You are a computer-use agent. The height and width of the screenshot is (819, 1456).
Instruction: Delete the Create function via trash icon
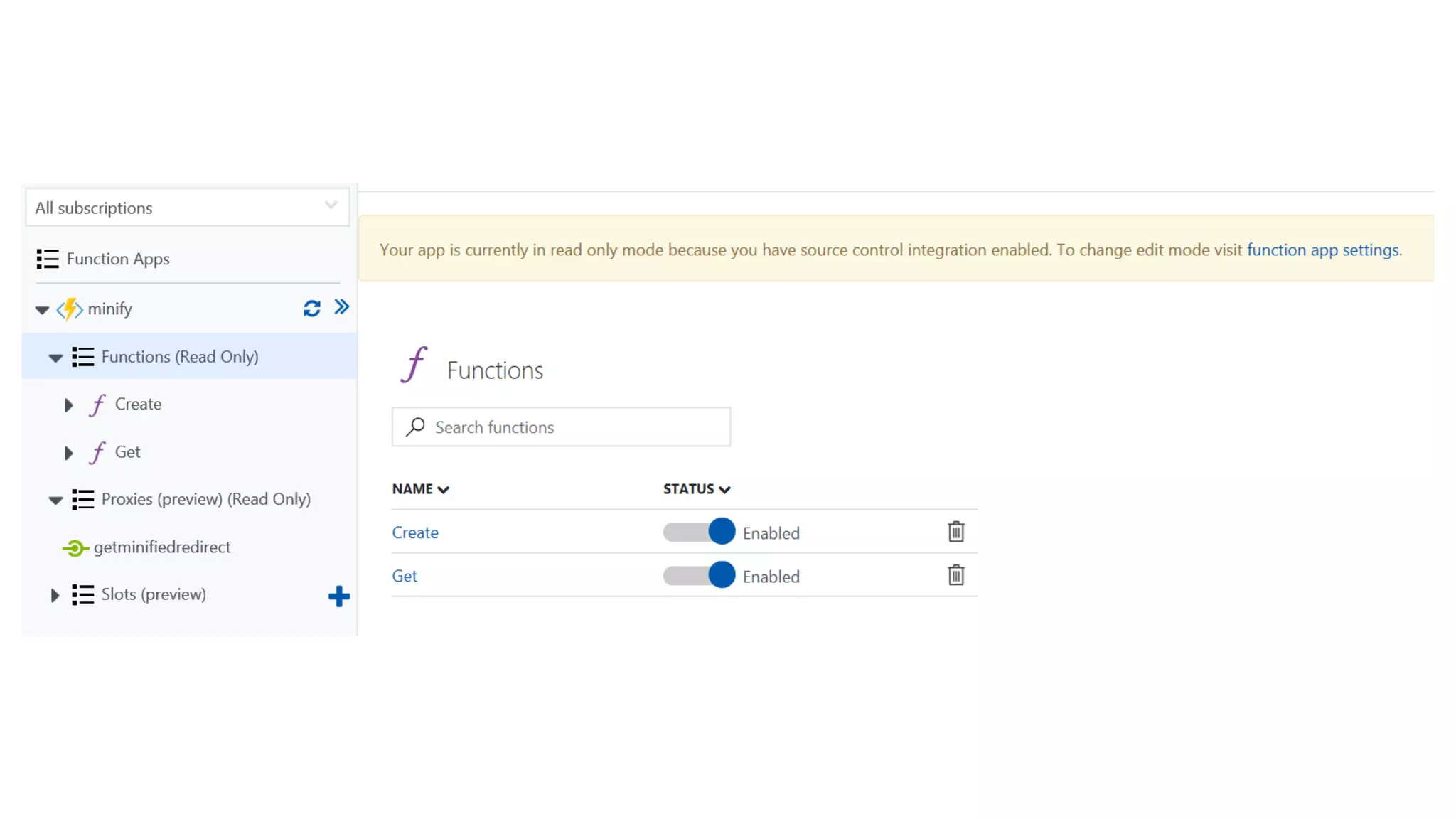pos(955,532)
